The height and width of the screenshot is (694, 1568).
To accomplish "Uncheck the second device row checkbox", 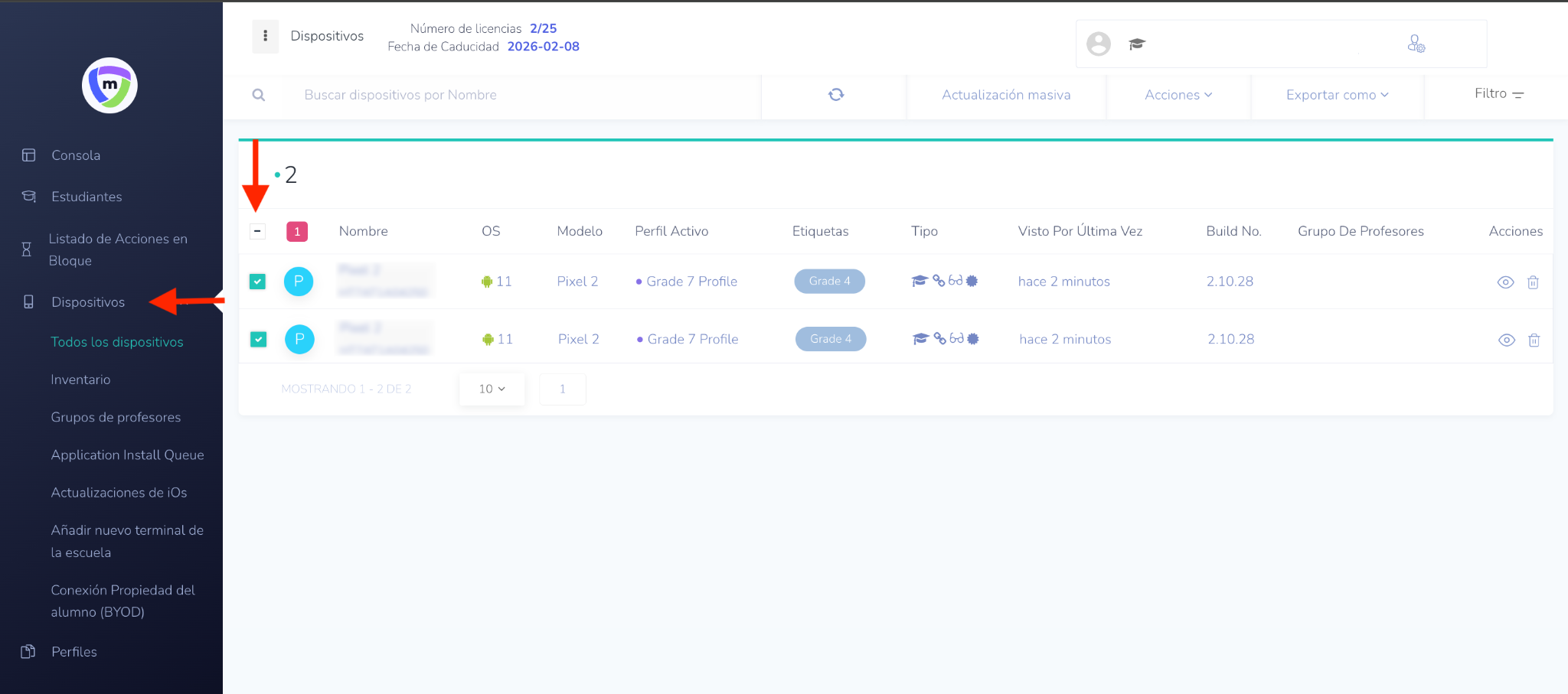I will click(x=259, y=339).
